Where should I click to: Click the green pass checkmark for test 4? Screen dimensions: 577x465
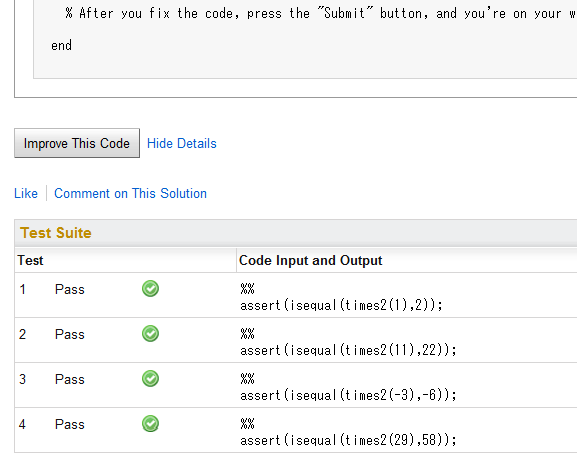click(x=150, y=424)
